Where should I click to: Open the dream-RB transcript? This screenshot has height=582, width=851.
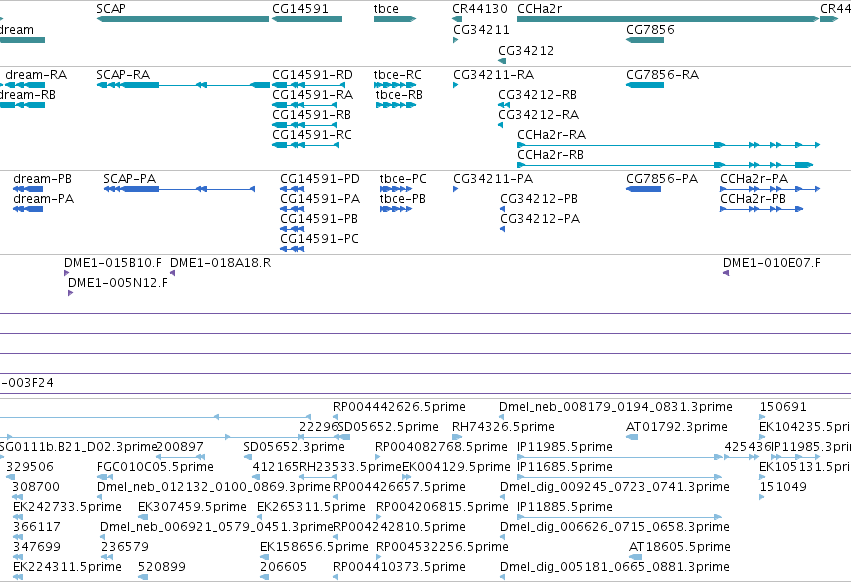22,105
